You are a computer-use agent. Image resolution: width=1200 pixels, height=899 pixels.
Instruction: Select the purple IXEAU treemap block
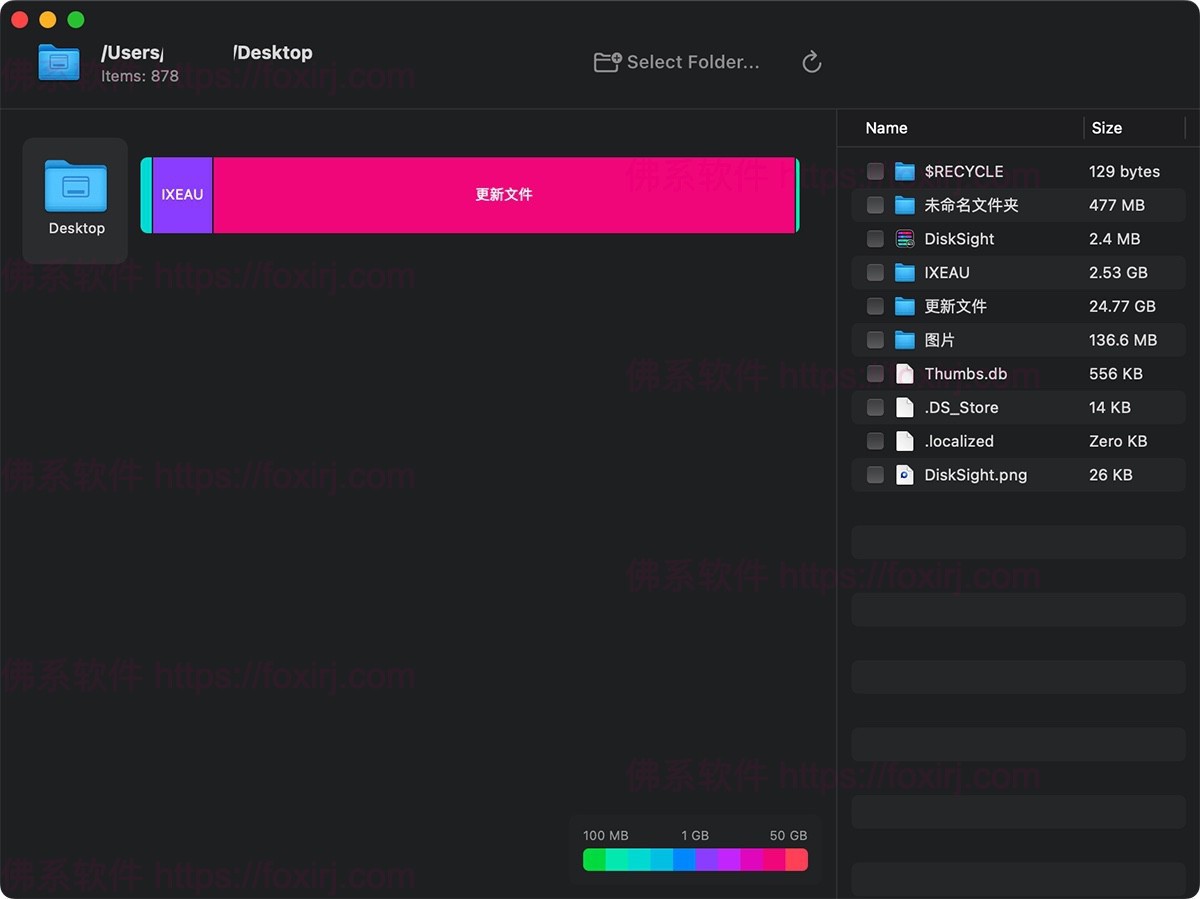click(180, 195)
